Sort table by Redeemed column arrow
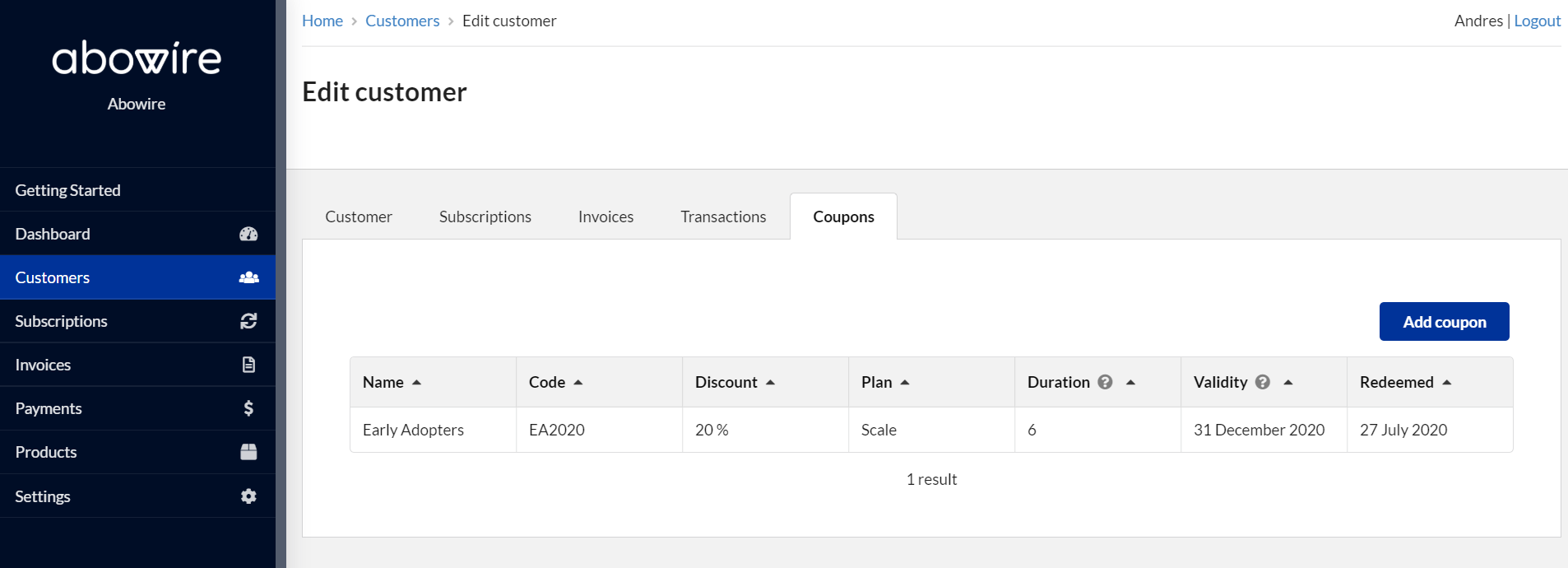The width and height of the screenshot is (1568, 568). pos(1447,383)
